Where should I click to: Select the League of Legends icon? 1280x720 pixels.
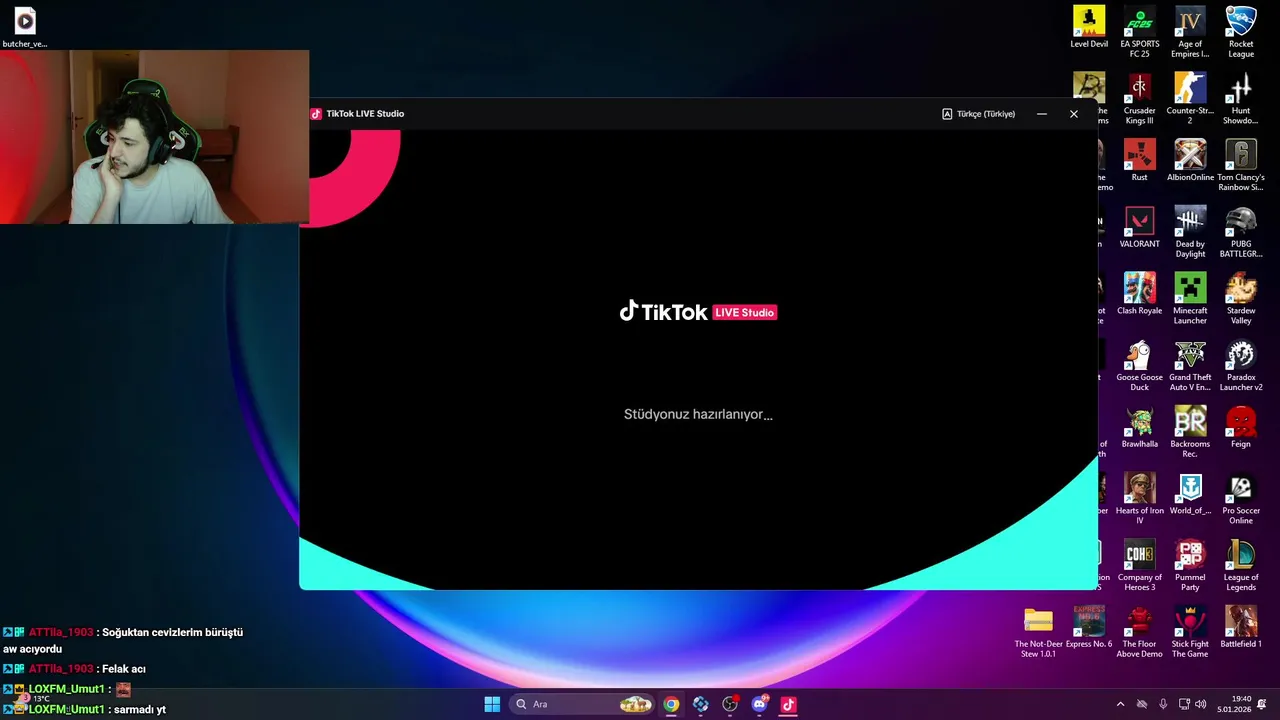(x=1241, y=566)
